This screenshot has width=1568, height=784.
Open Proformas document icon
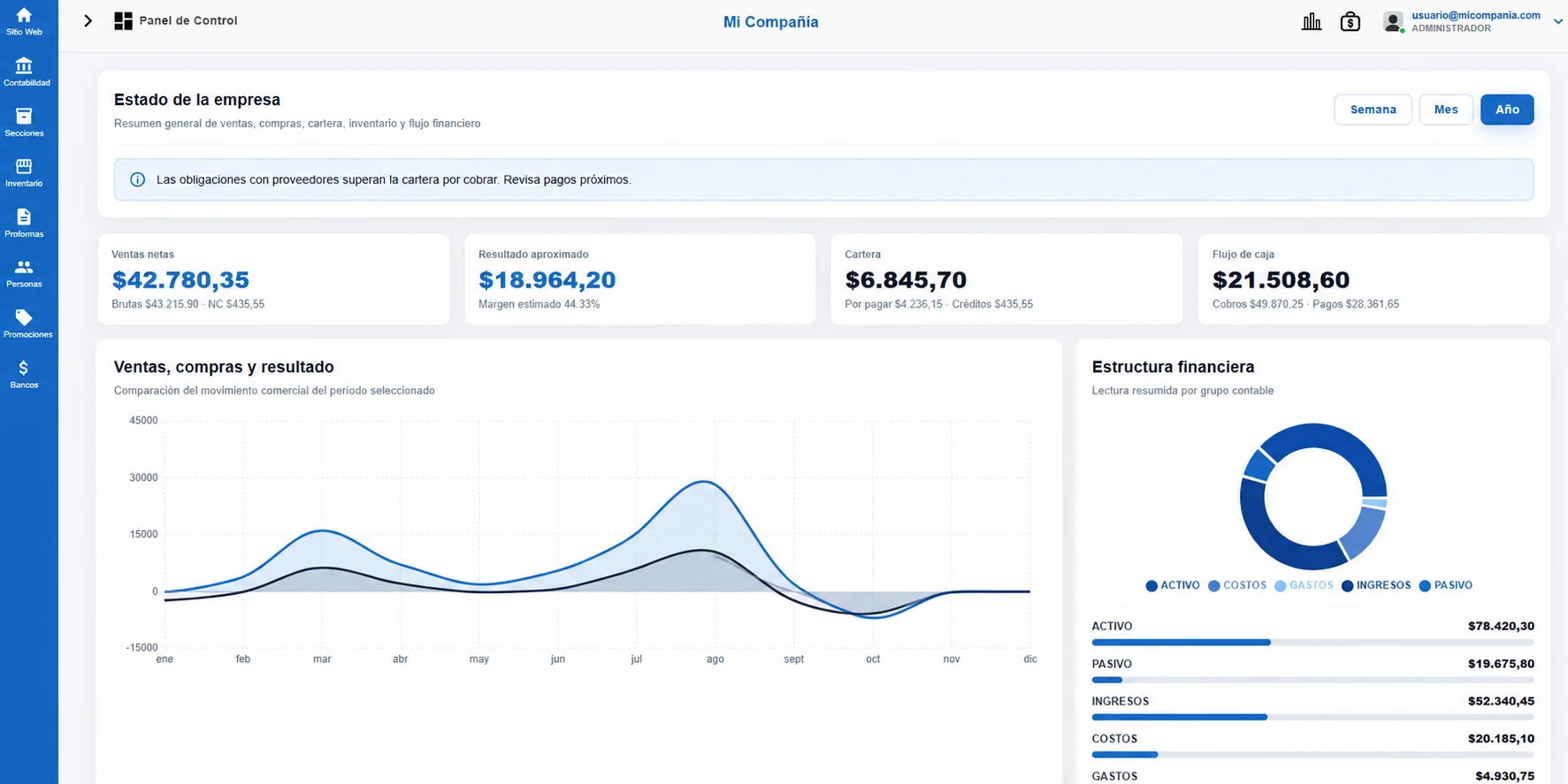click(x=24, y=217)
